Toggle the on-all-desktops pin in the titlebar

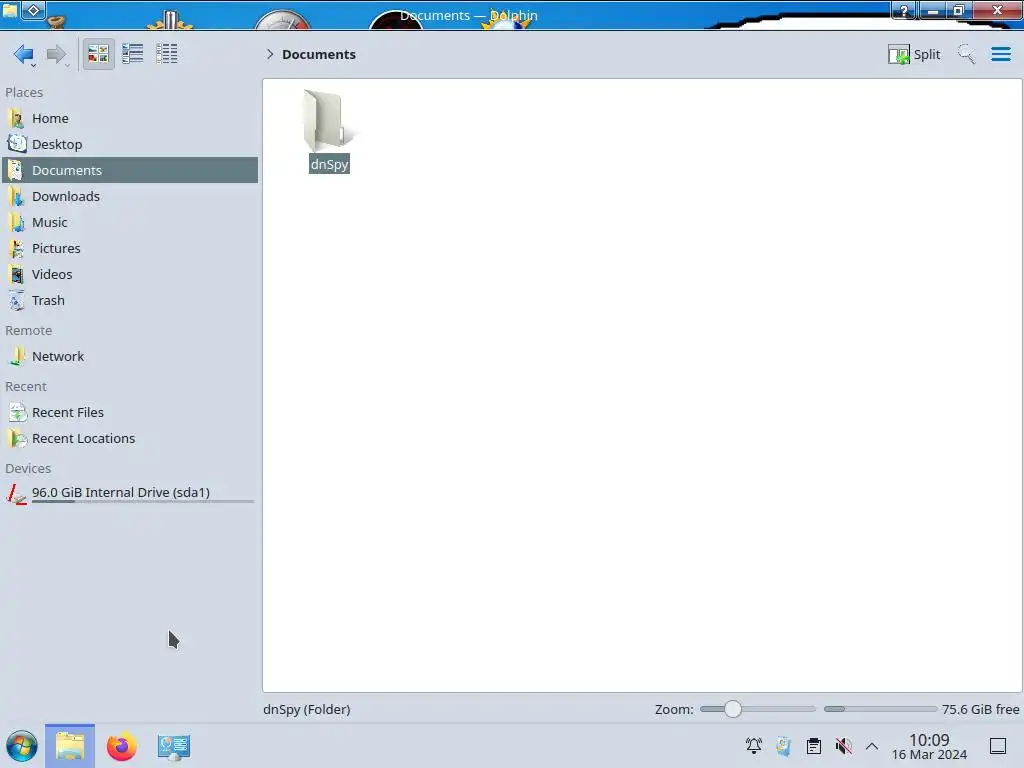point(34,10)
